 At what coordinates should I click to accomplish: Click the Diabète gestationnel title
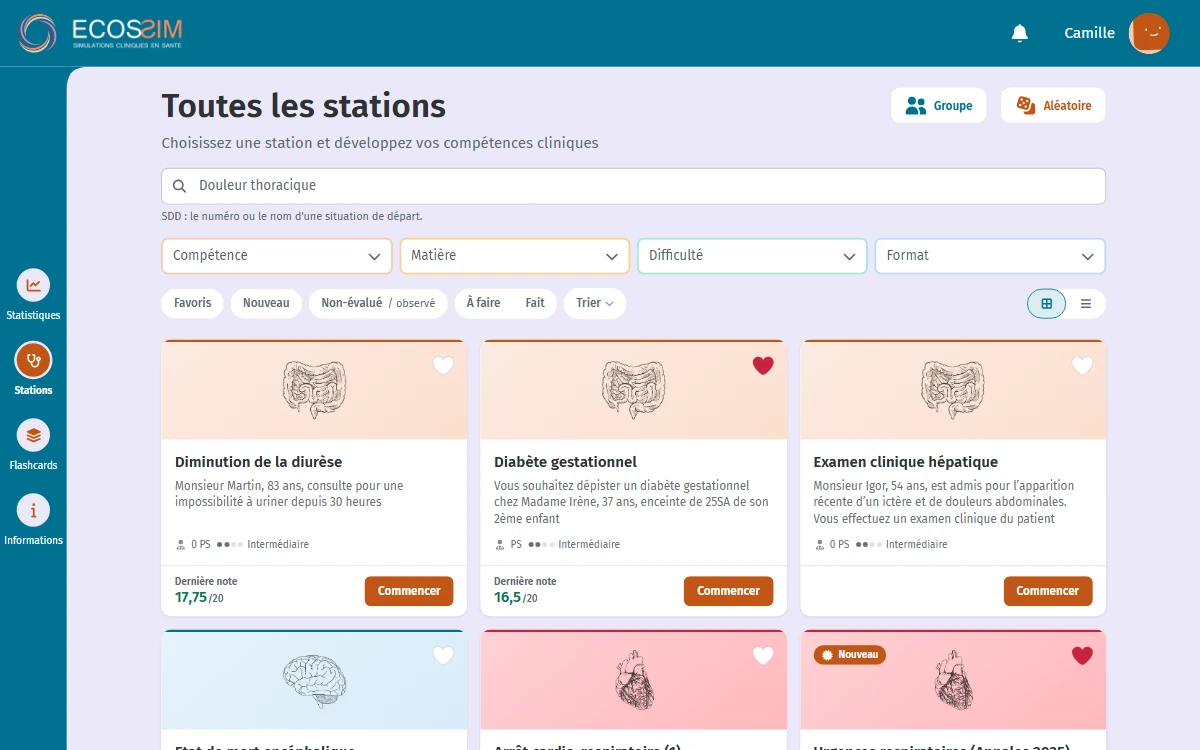(x=565, y=462)
